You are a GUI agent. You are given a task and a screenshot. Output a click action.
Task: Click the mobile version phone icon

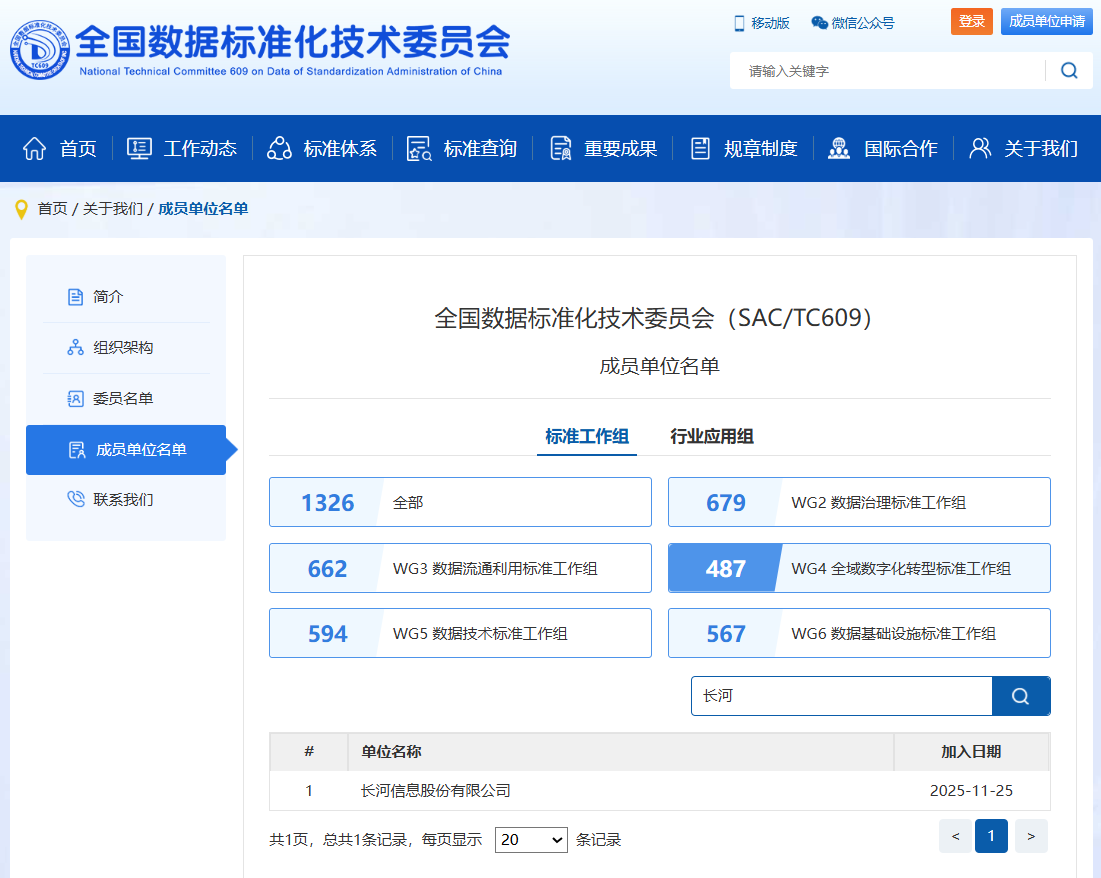740,23
